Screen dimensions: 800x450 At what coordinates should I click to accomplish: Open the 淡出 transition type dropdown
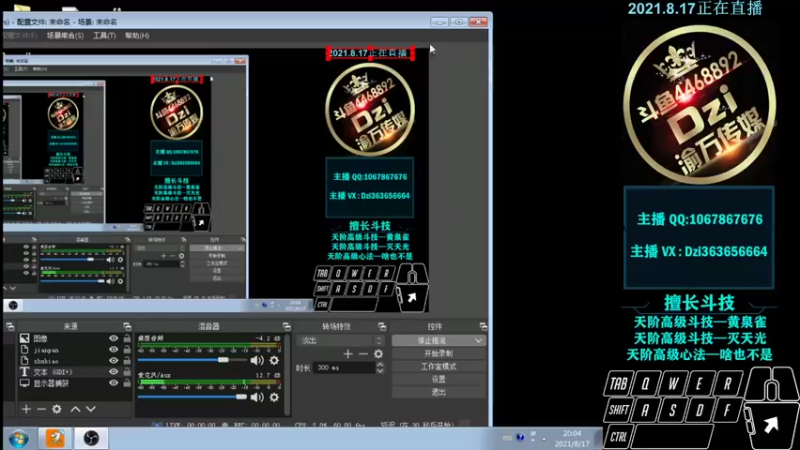pos(340,340)
